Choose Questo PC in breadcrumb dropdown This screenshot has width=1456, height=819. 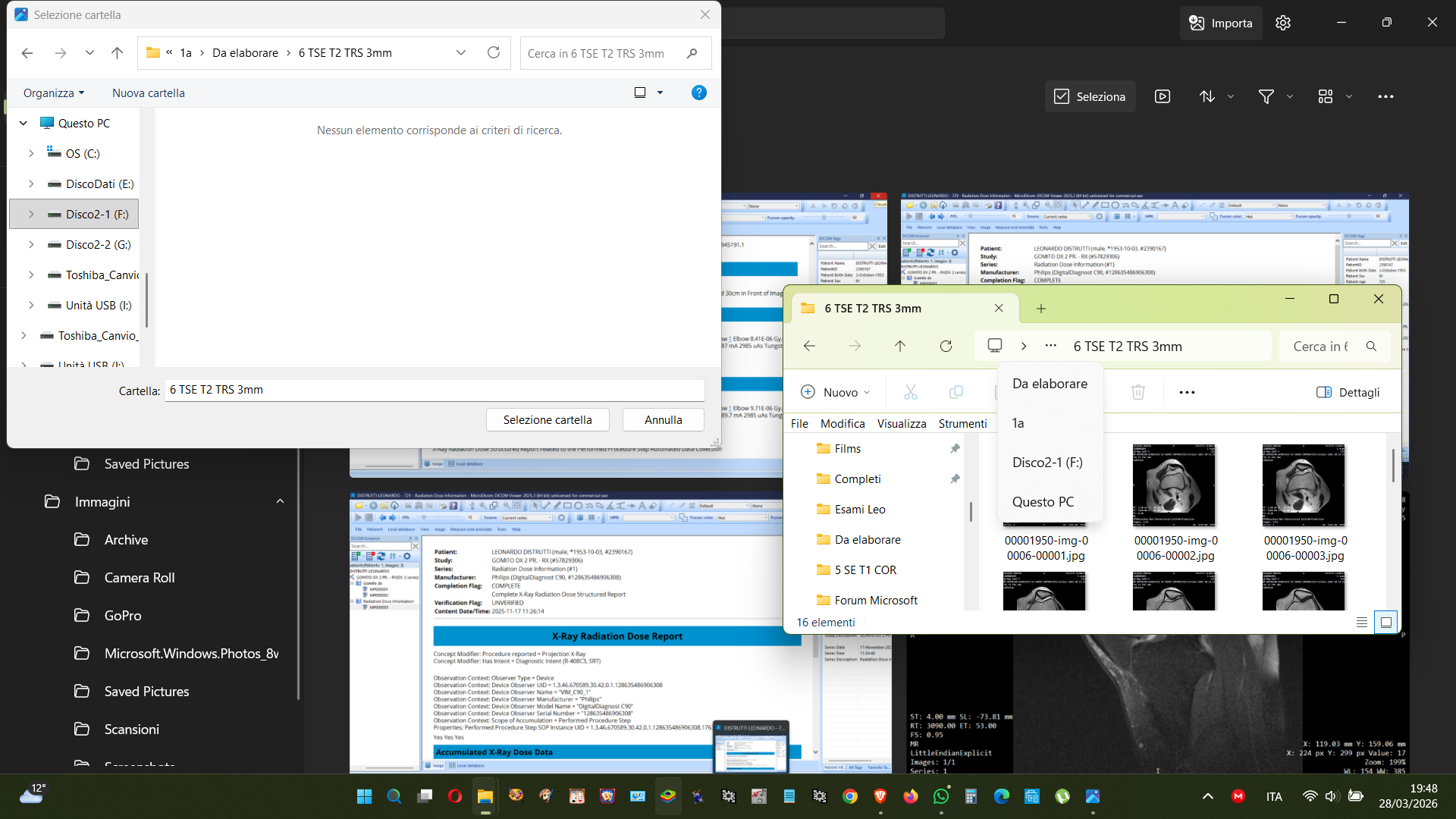click(1050, 502)
